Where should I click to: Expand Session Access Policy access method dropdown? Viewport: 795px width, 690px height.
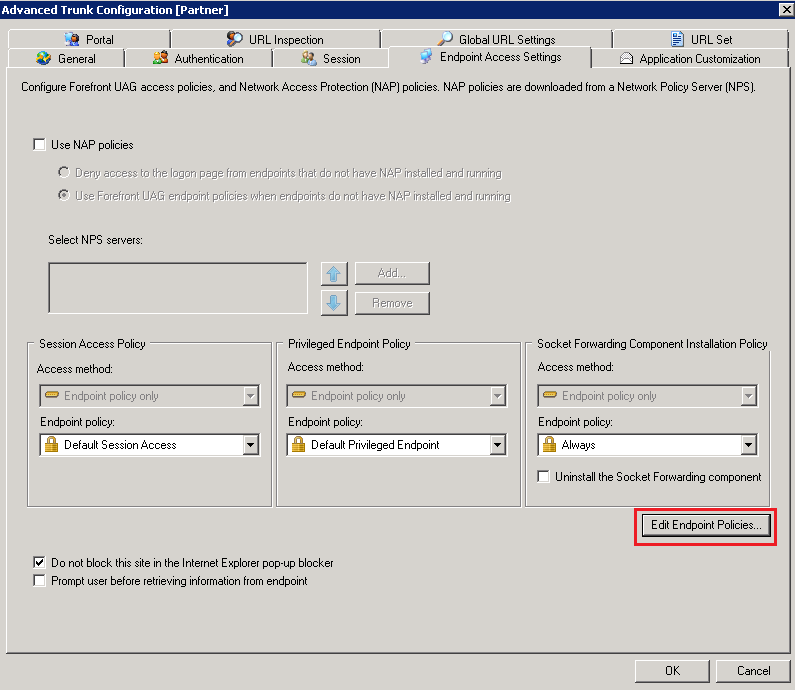pos(250,396)
